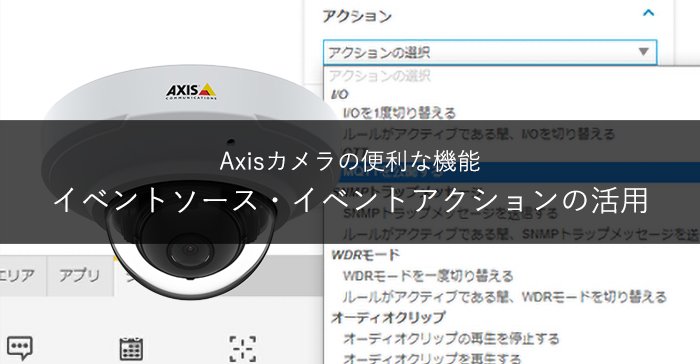This screenshot has width=700, height=364.
Task: Click the speech bubble icon
Action: [20, 348]
